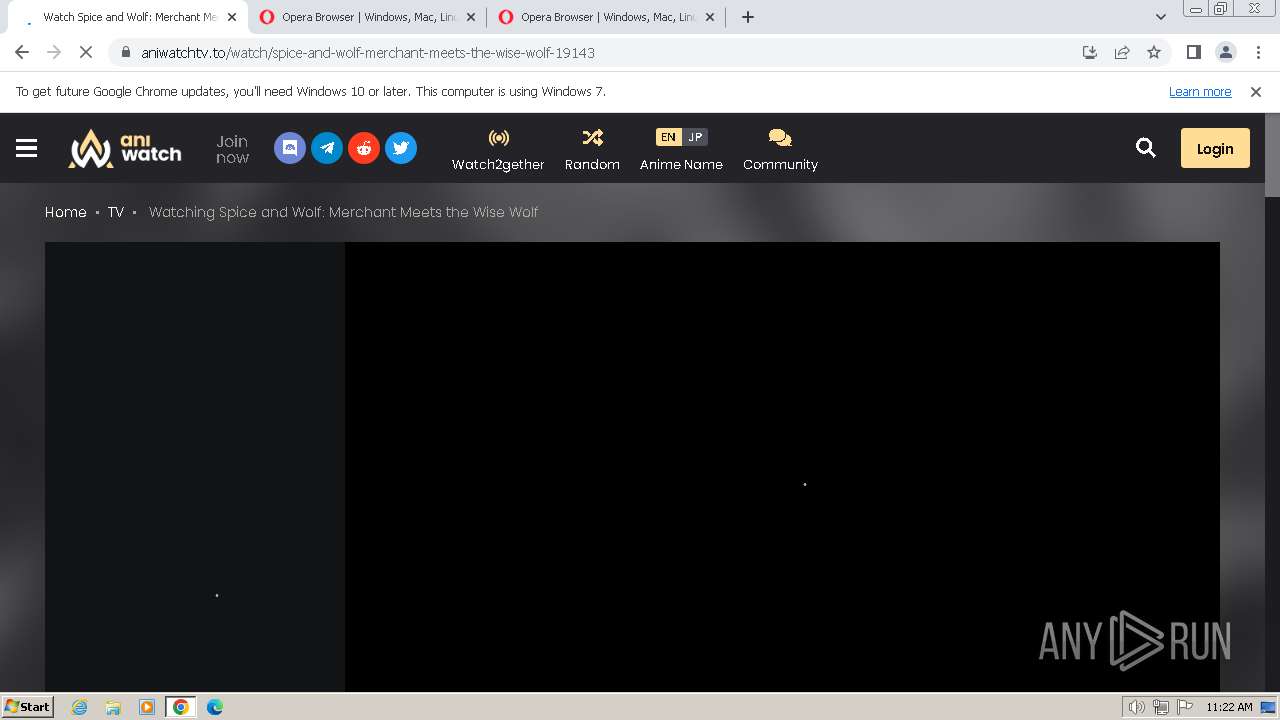Viewport: 1280px width, 720px height.
Task: Toggle Chrome side panel
Action: [1193, 52]
